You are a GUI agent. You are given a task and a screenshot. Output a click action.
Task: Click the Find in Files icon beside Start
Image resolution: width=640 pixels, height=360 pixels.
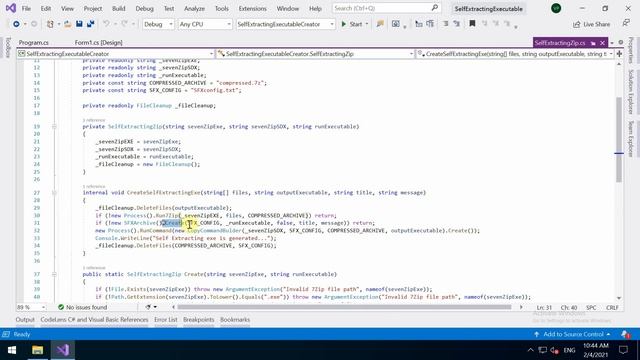pos(380,24)
